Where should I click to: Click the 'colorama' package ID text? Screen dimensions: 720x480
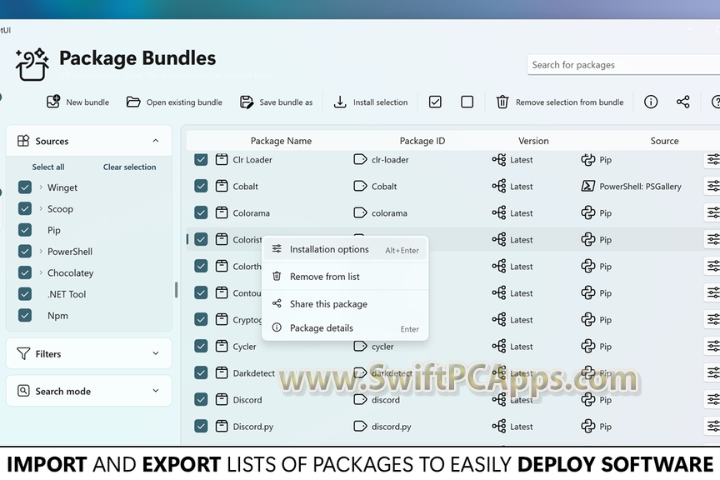coord(389,213)
